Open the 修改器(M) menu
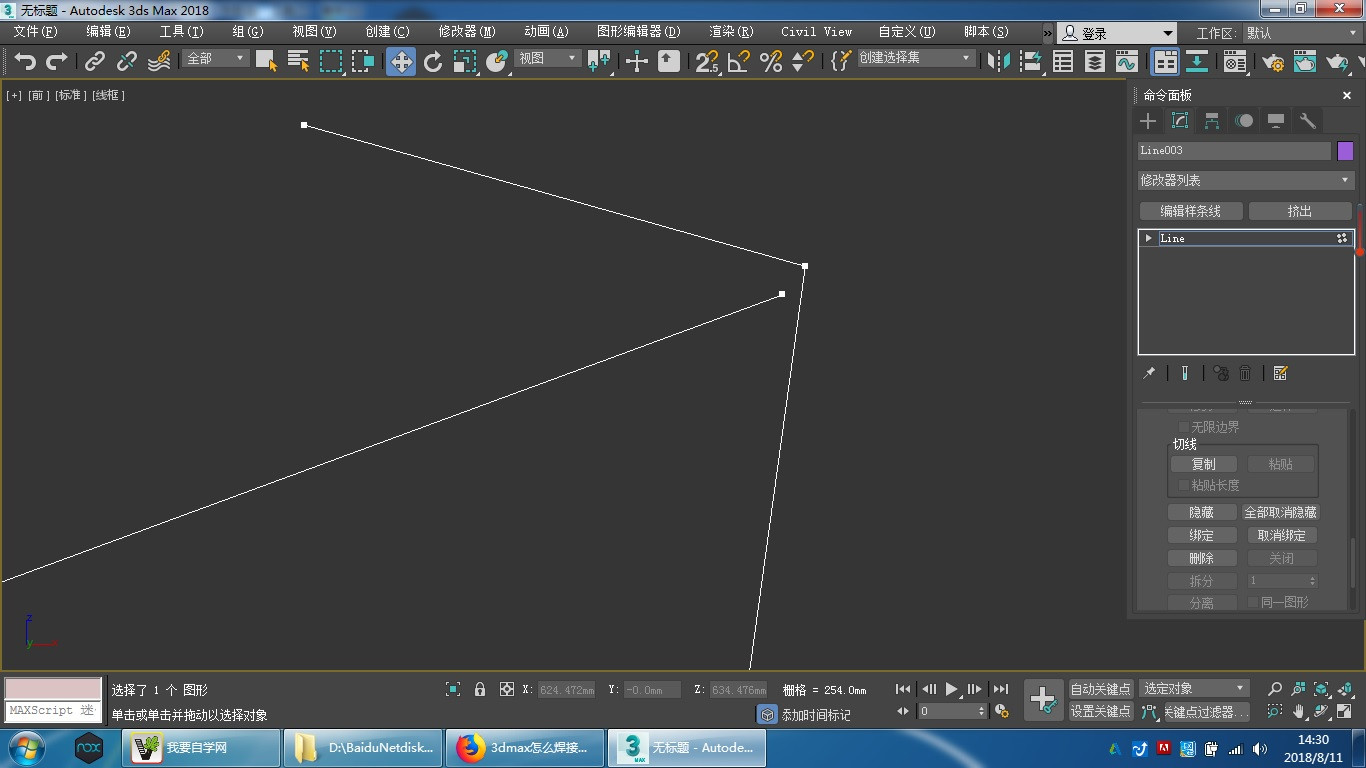Image resolution: width=1366 pixels, height=768 pixels. click(467, 32)
